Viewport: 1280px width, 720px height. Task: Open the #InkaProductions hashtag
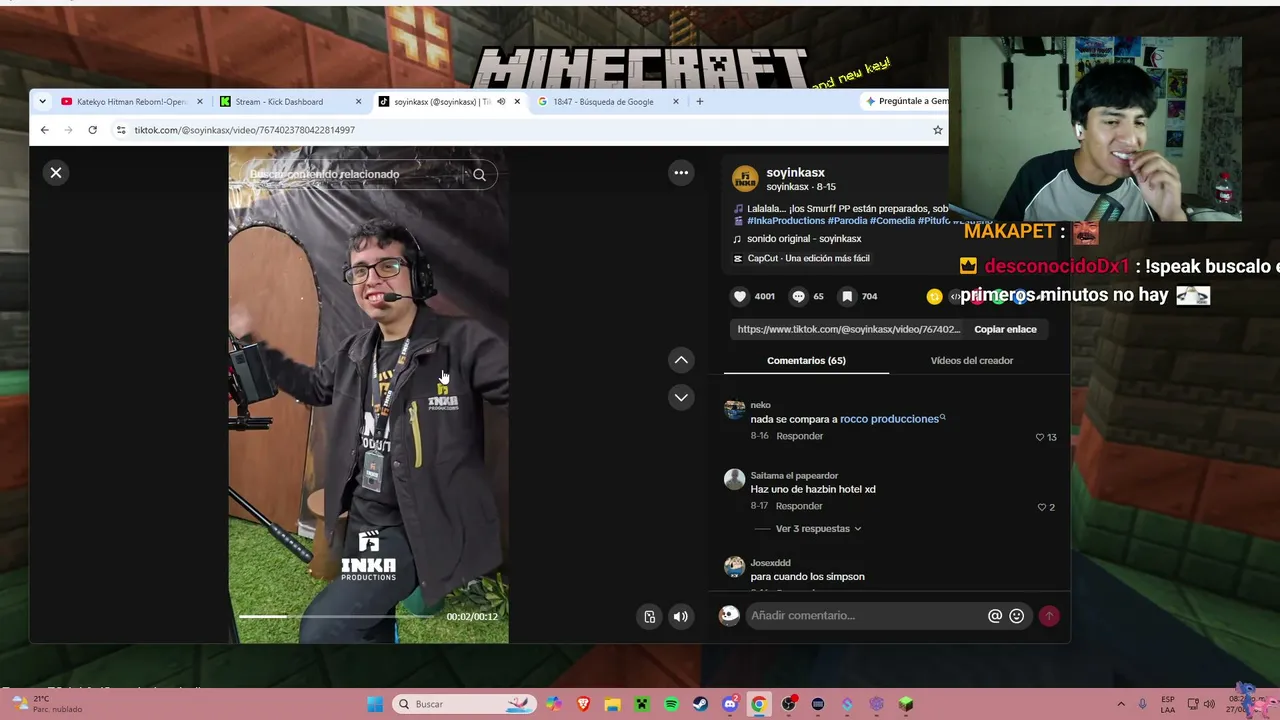(786, 220)
